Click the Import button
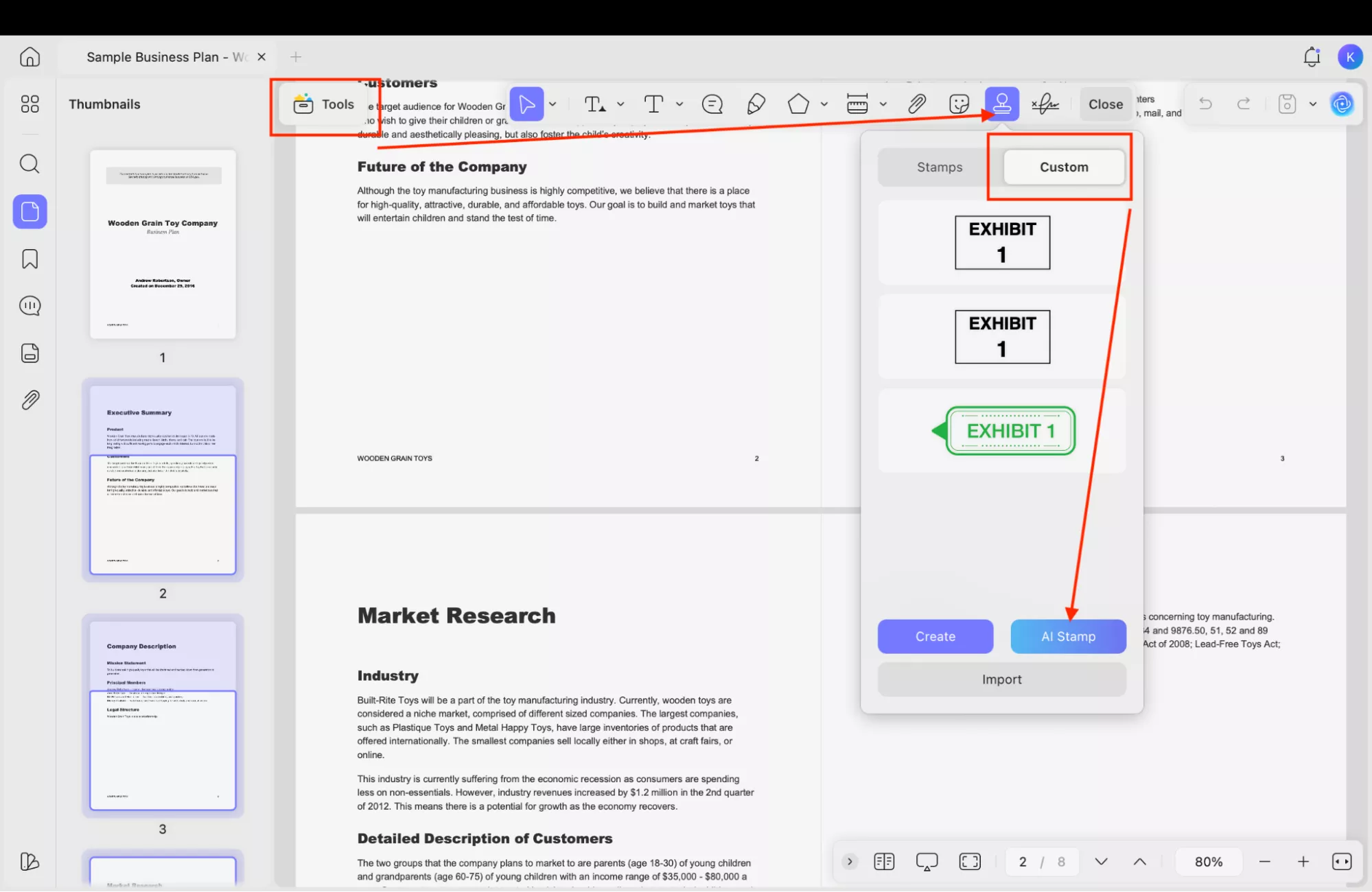 click(1001, 679)
